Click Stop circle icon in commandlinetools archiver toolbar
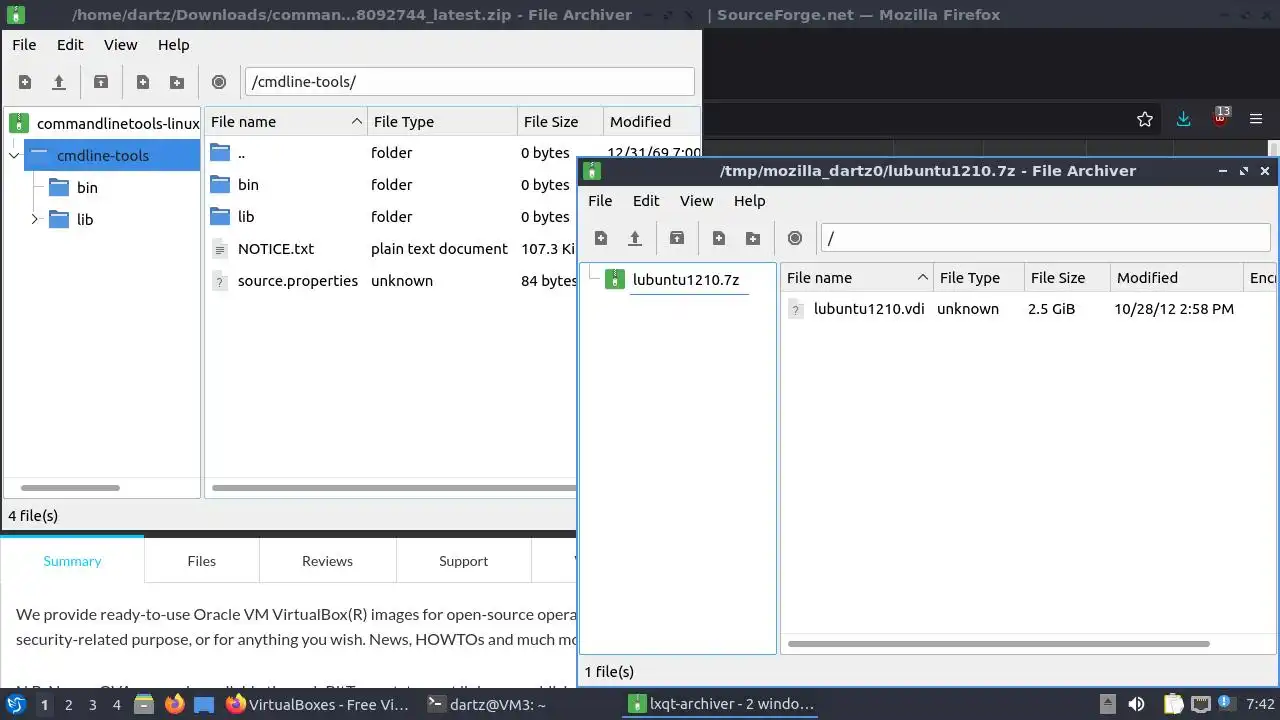 click(219, 82)
